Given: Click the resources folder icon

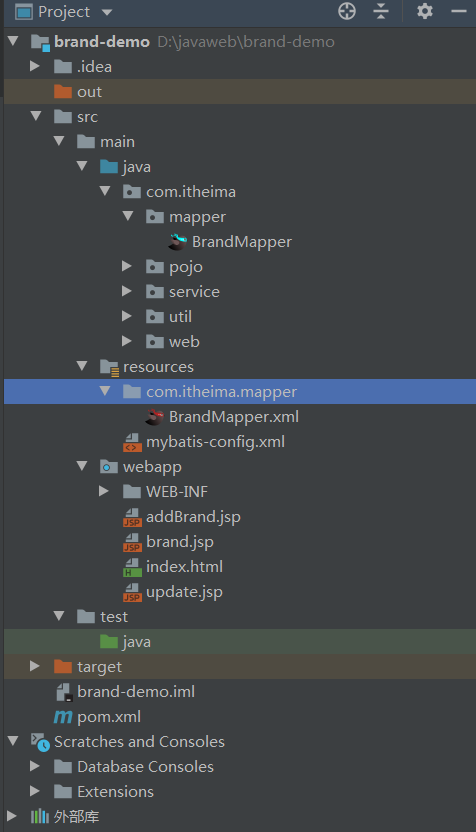Looking at the screenshot, I should [109, 367].
